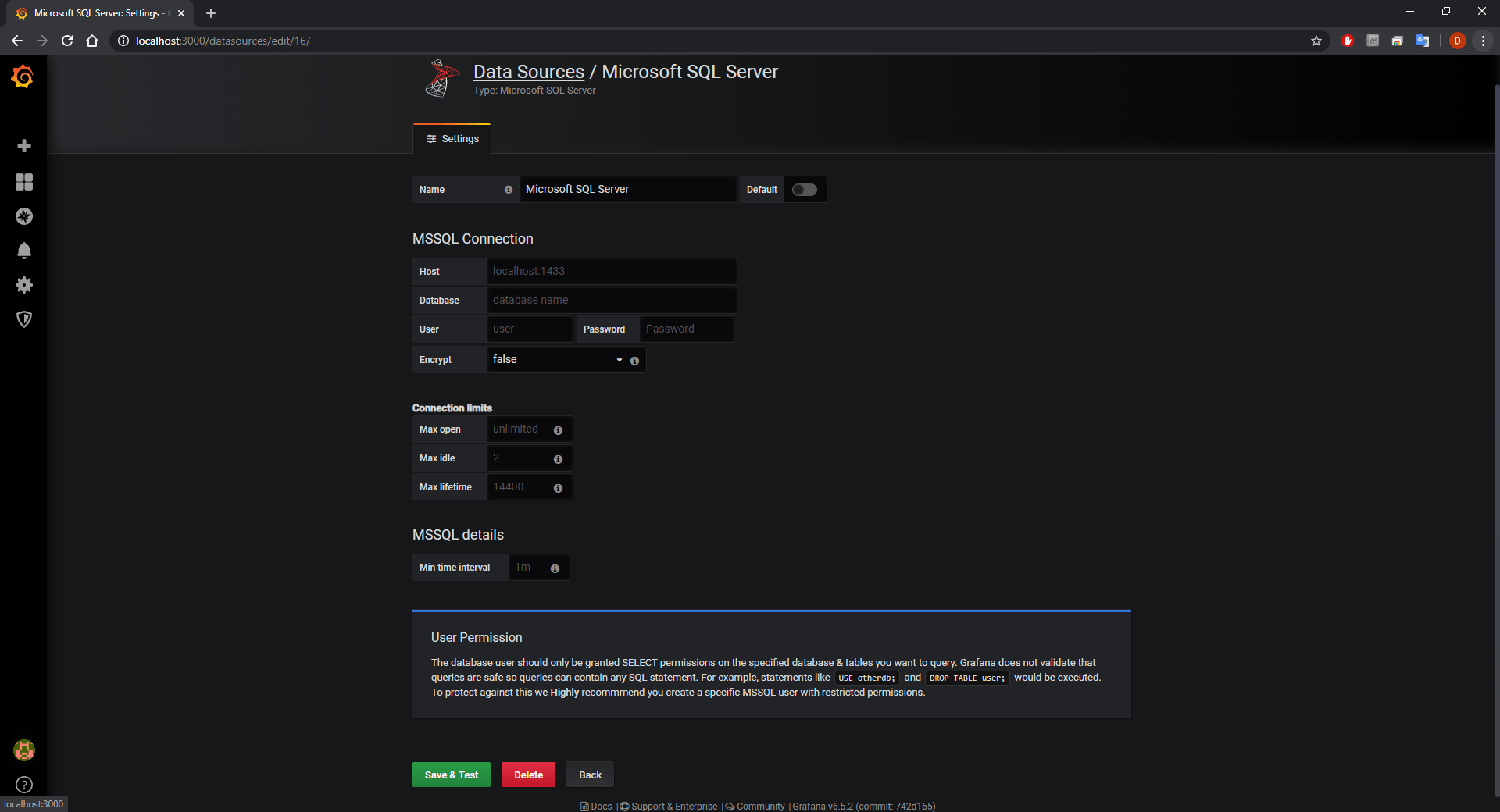Click Save & Test button
The width and height of the screenshot is (1500, 812).
452,775
